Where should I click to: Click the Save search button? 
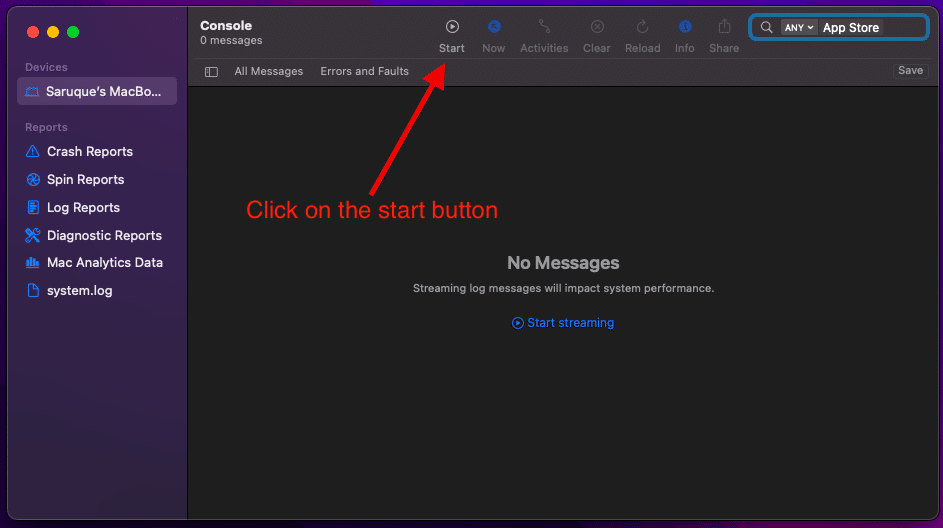pyautogui.click(x=910, y=71)
